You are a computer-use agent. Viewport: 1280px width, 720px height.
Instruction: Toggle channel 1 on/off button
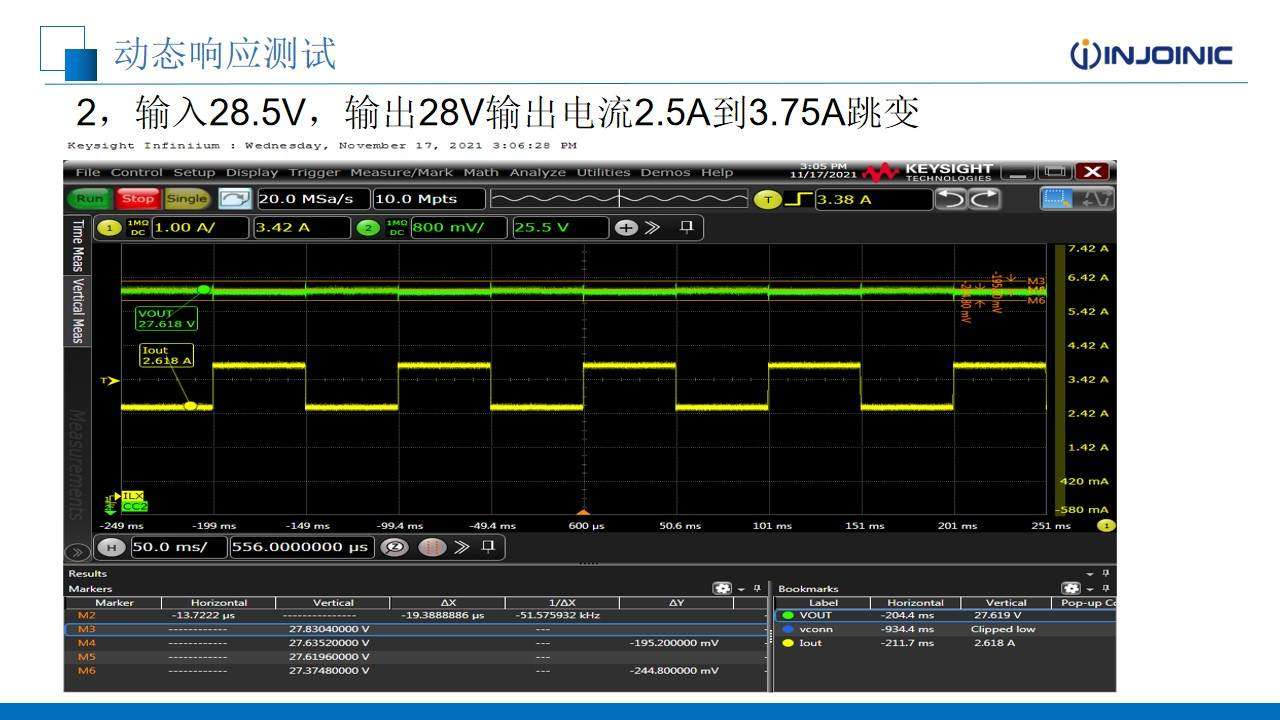point(108,227)
